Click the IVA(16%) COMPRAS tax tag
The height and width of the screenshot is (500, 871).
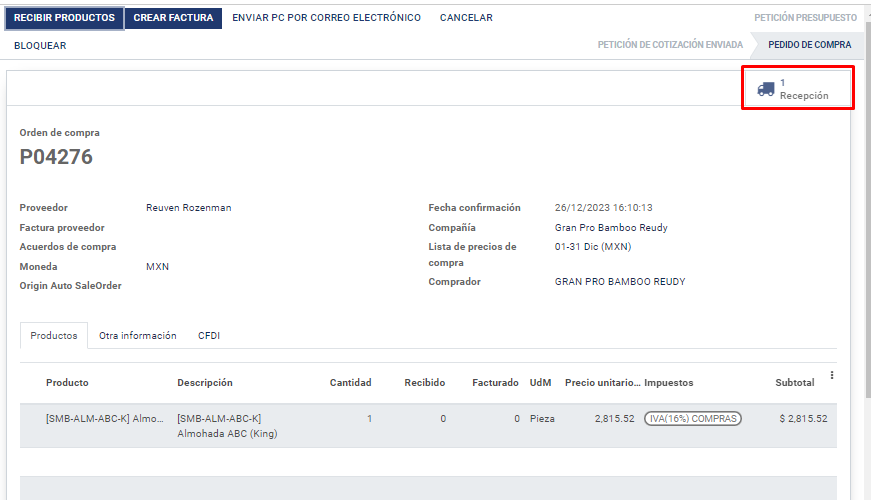pos(693,419)
